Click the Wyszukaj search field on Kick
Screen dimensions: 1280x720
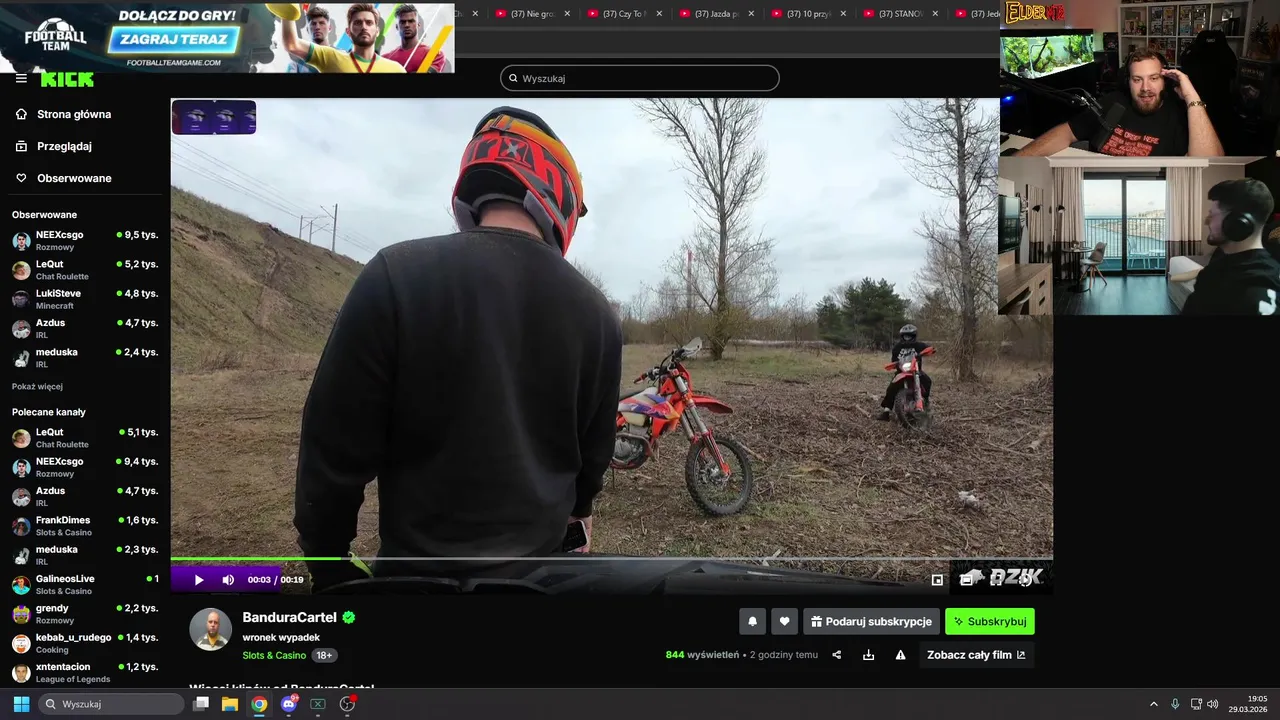tap(640, 78)
